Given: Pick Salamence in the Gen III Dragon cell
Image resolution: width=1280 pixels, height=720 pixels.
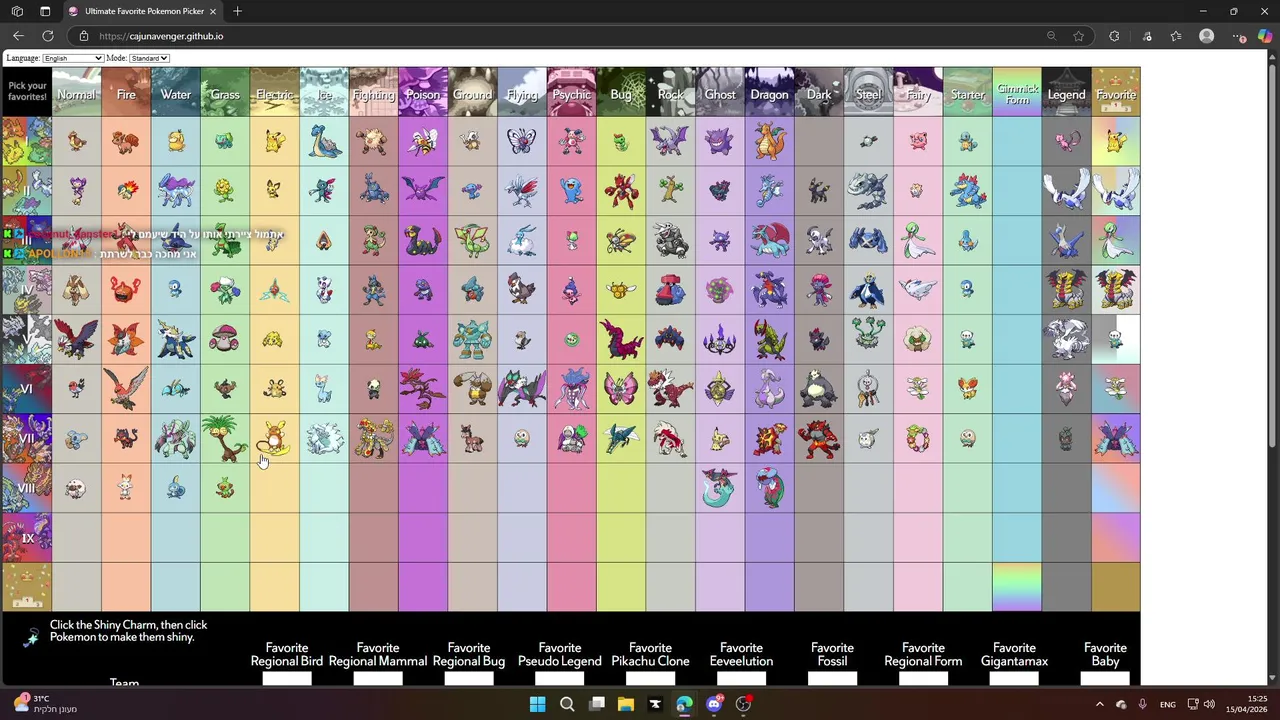Looking at the screenshot, I should [770, 240].
